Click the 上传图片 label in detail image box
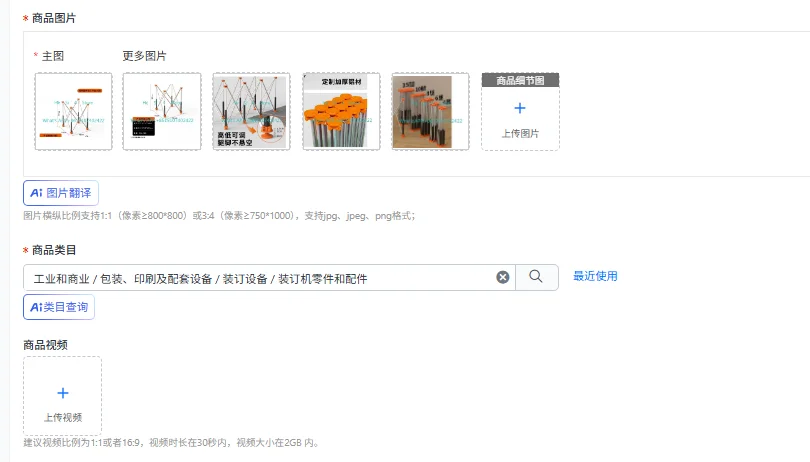 520,133
